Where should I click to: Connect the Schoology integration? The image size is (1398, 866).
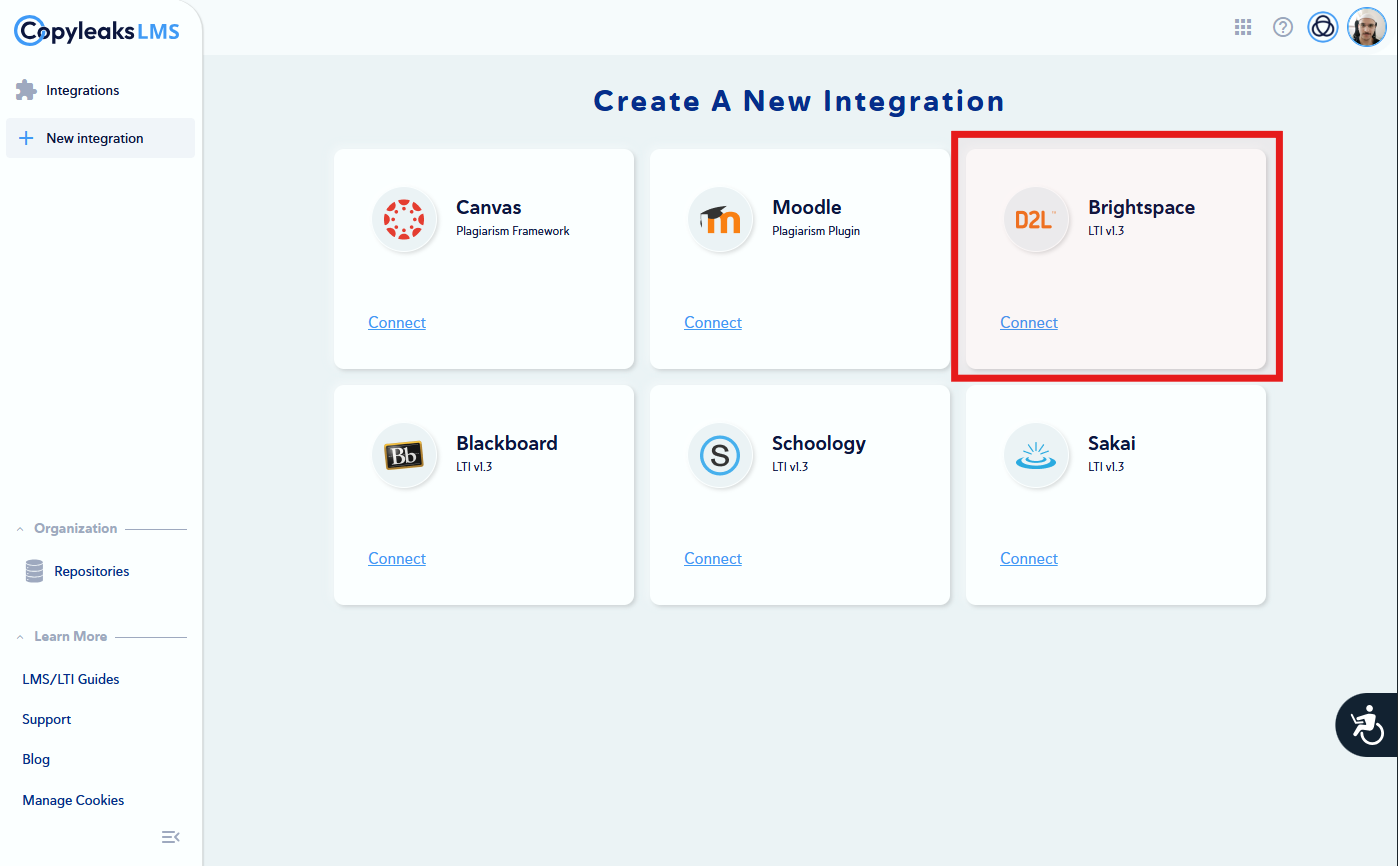pyautogui.click(x=713, y=558)
